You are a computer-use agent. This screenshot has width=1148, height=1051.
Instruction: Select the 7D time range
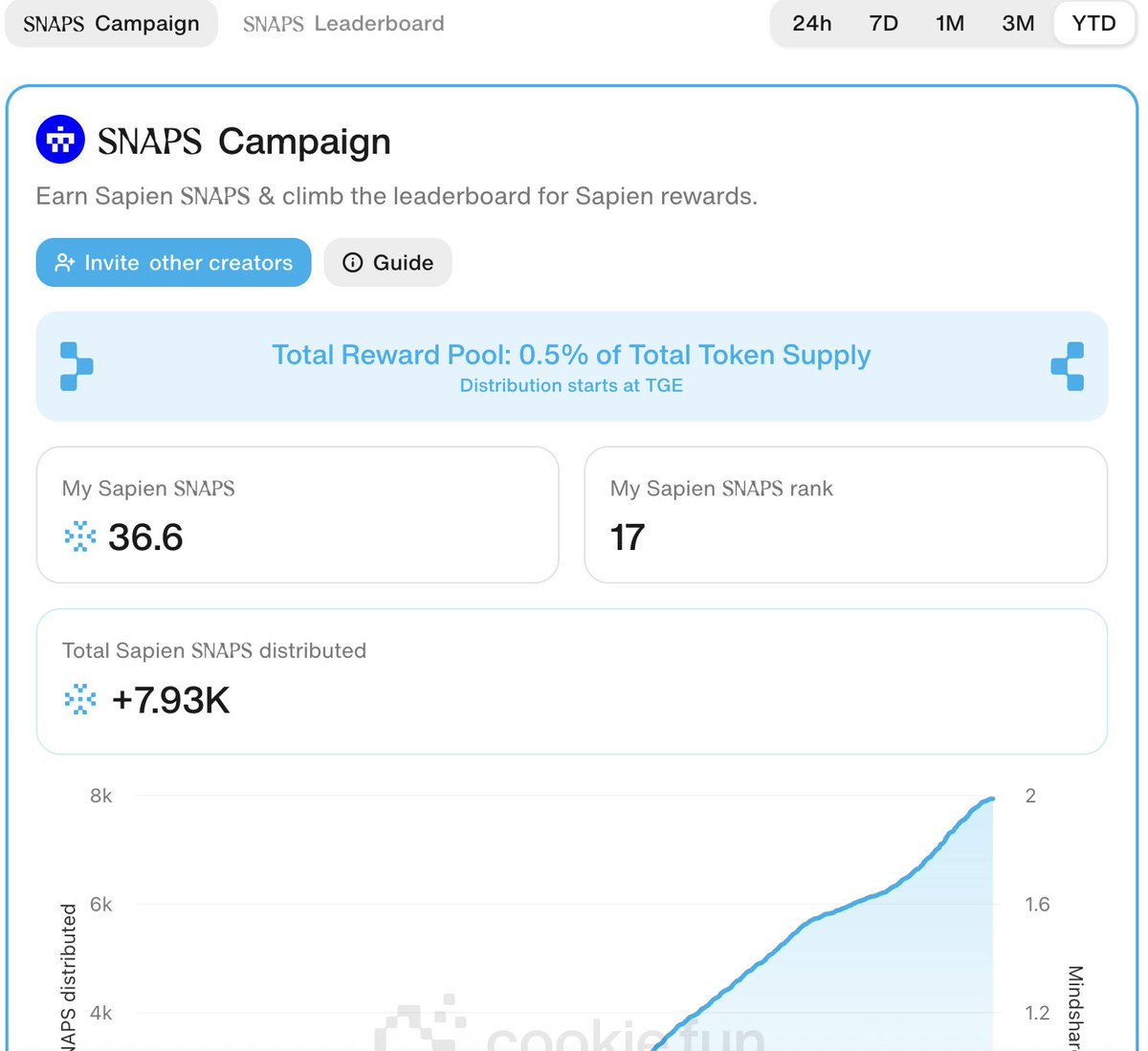click(883, 24)
